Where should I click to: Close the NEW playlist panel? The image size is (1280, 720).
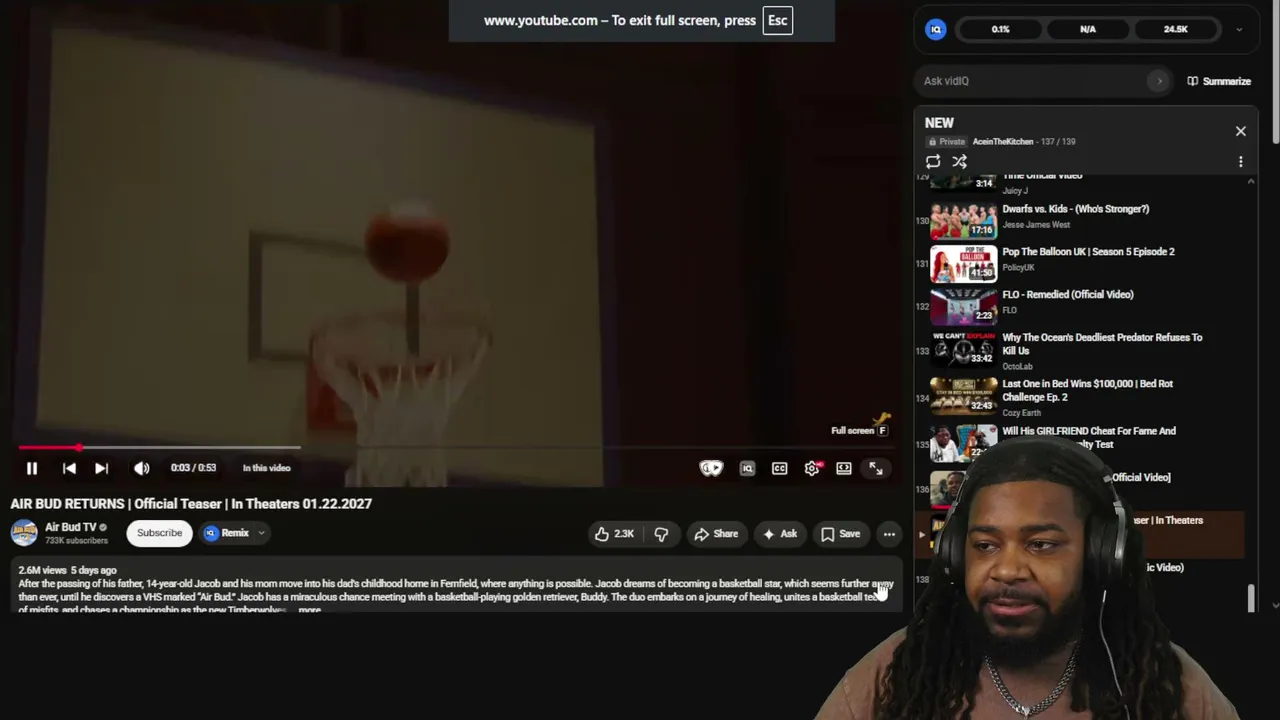point(1241,131)
